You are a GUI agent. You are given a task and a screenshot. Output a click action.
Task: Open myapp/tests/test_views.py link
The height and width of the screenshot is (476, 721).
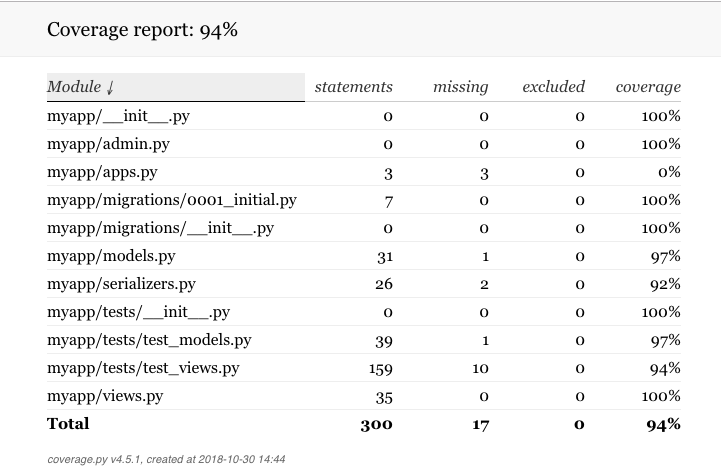[143, 368]
